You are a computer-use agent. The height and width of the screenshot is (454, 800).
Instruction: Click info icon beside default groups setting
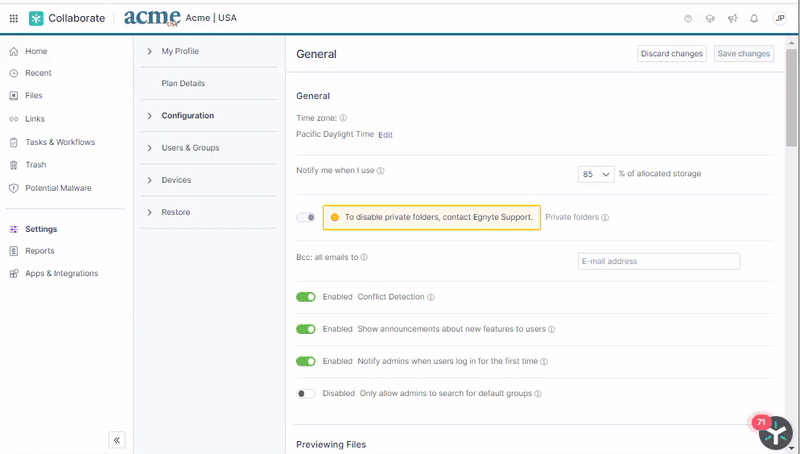pos(538,394)
